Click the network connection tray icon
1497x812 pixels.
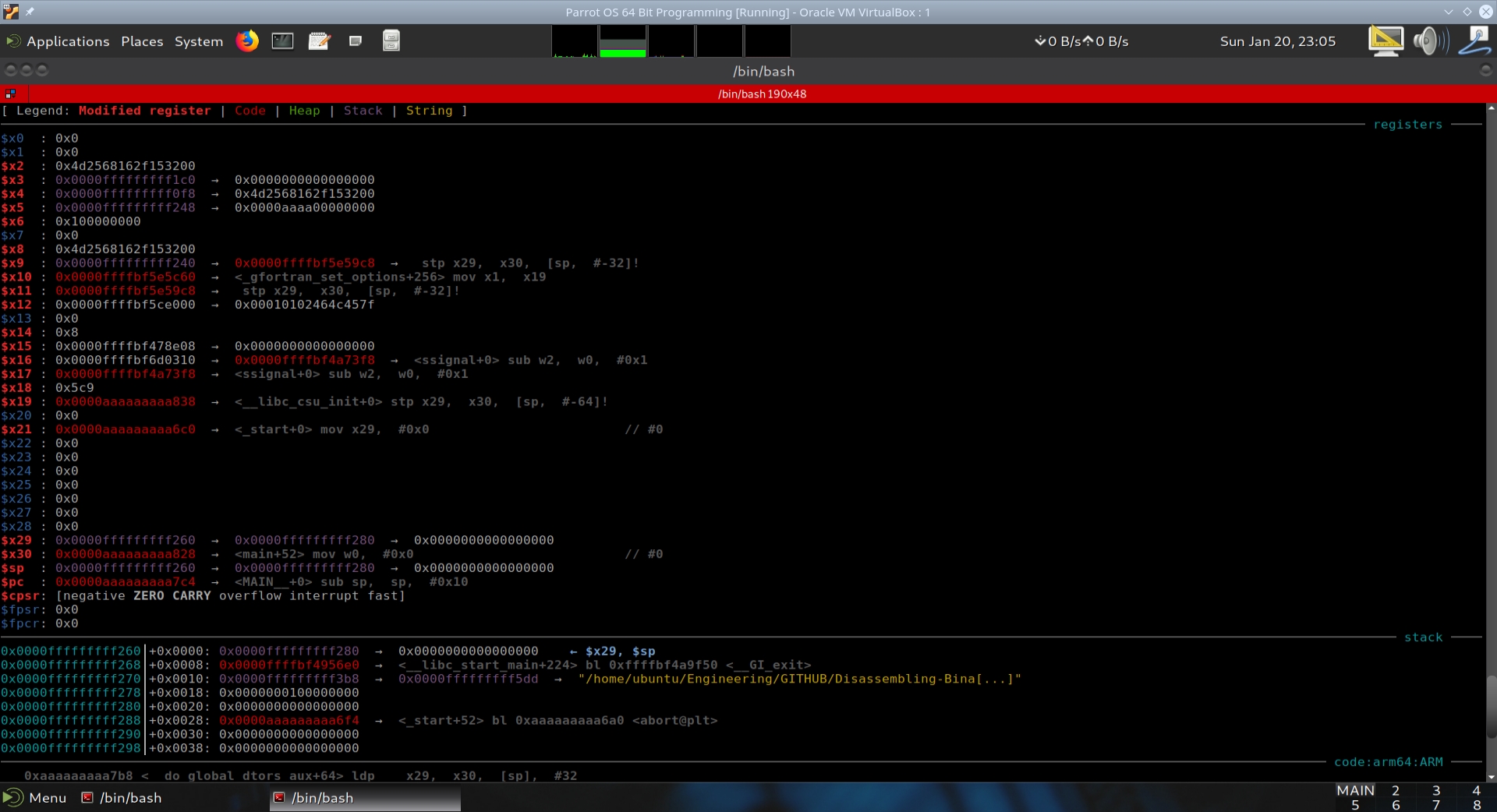tap(1475, 41)
